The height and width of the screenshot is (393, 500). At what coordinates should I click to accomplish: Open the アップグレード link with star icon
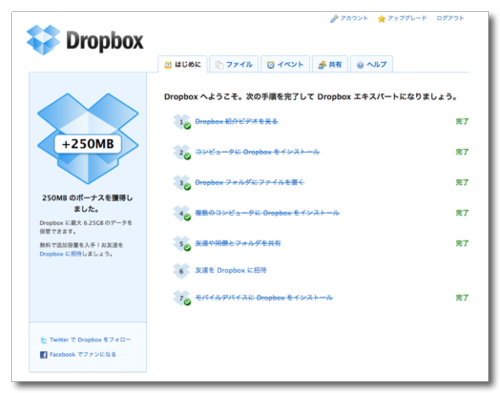[402, 18]
